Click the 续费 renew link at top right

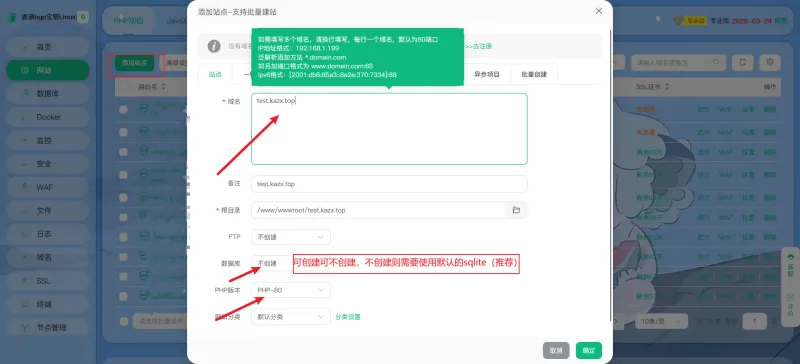pyautogui.click(x=781, y=21)
